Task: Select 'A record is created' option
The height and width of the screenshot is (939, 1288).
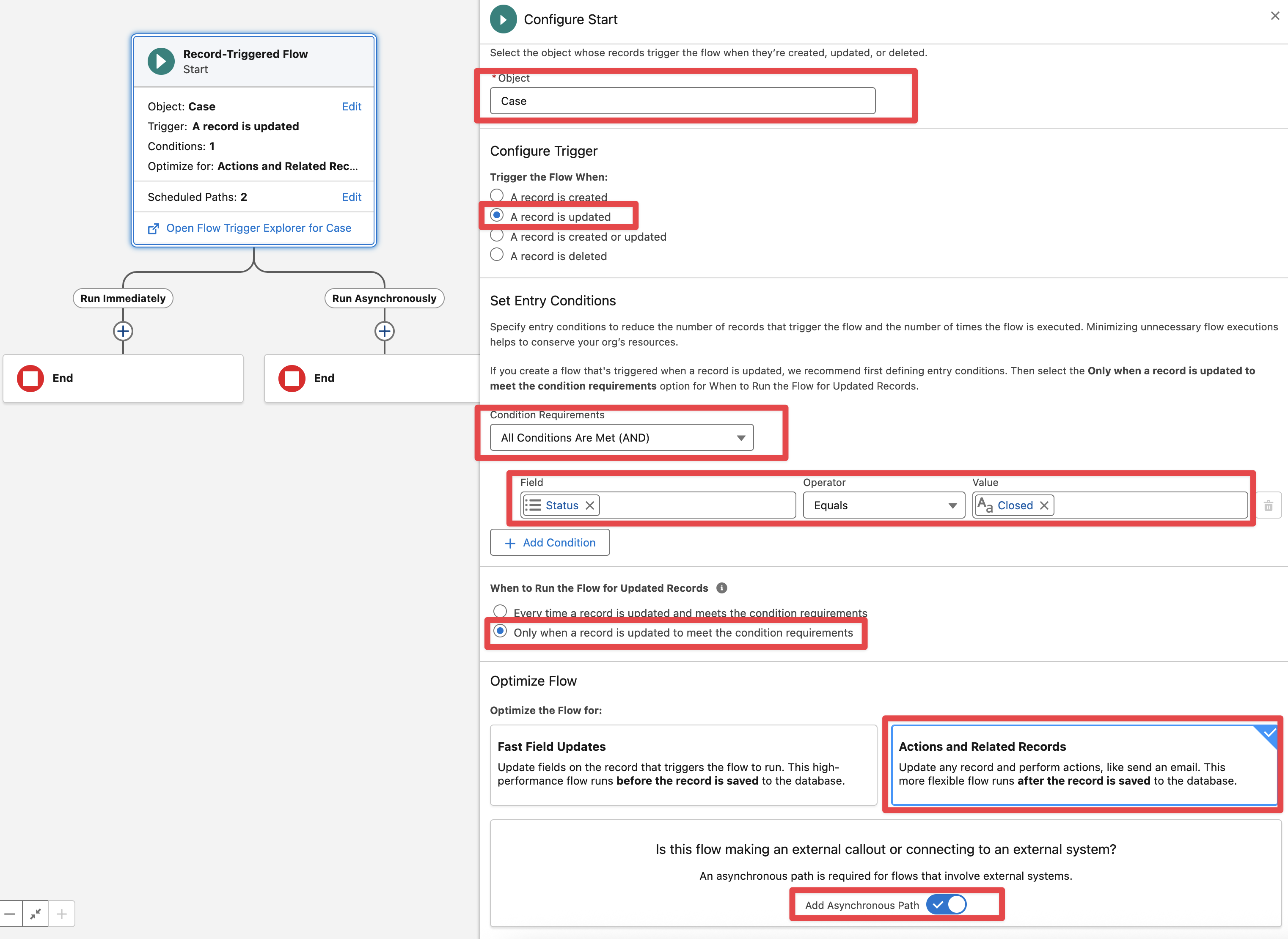Action: (x=497, y=195)
